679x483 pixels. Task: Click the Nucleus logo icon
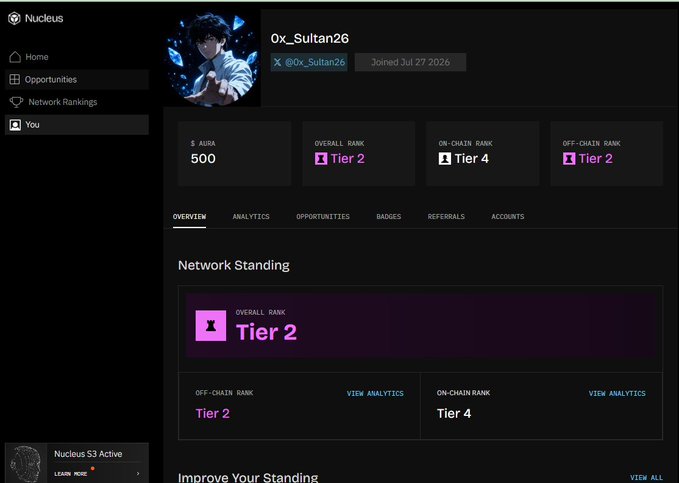coord(14,18)
